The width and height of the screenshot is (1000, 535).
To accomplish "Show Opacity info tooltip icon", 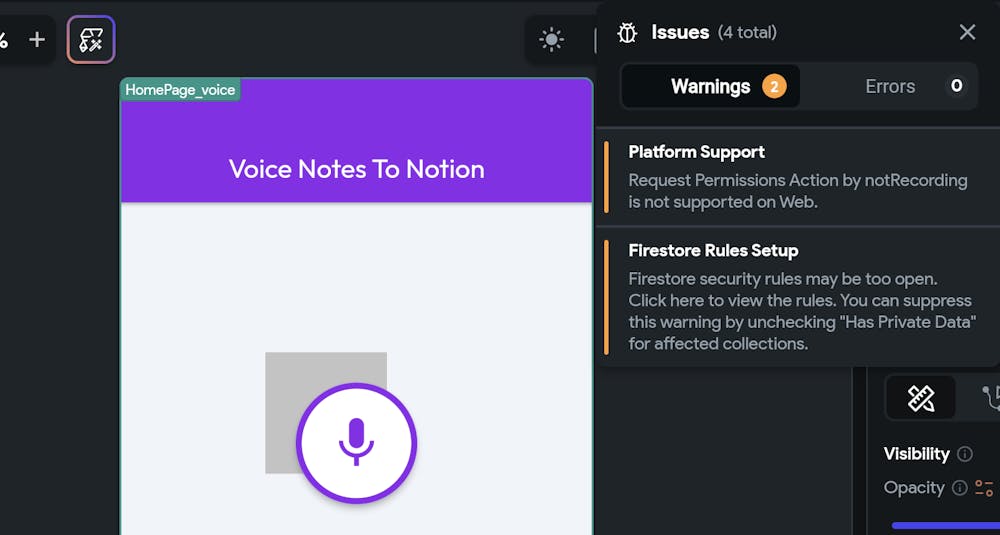I will tap(959, 488).
